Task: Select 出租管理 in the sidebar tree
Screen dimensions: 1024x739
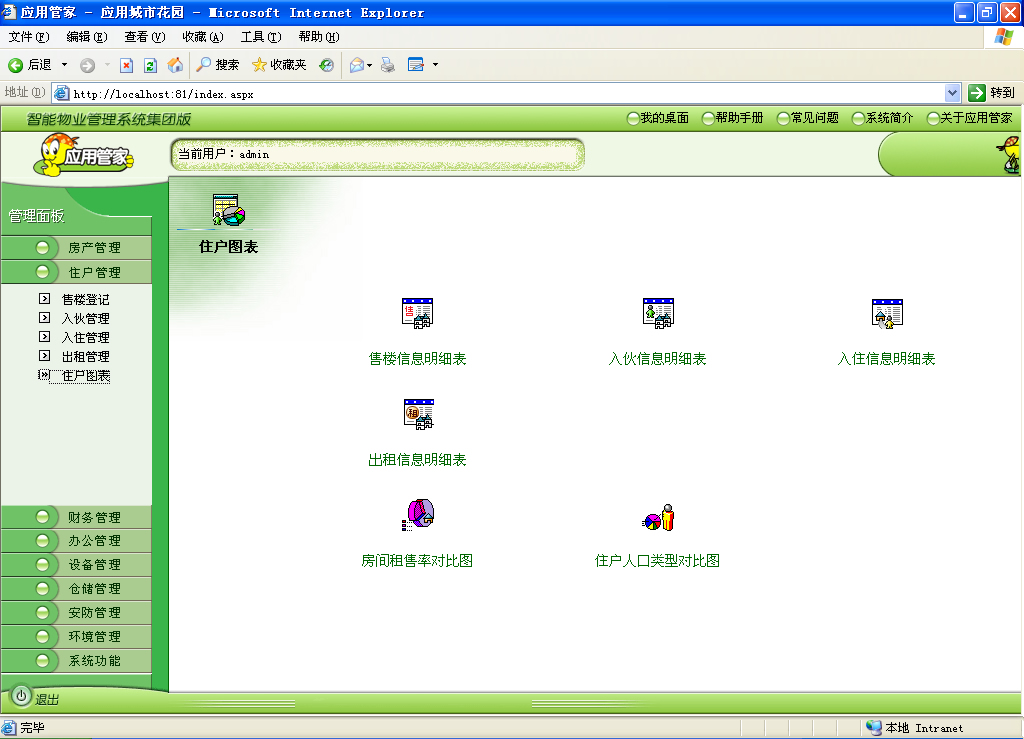Action: pyautogui.click(x=85, y=357)
